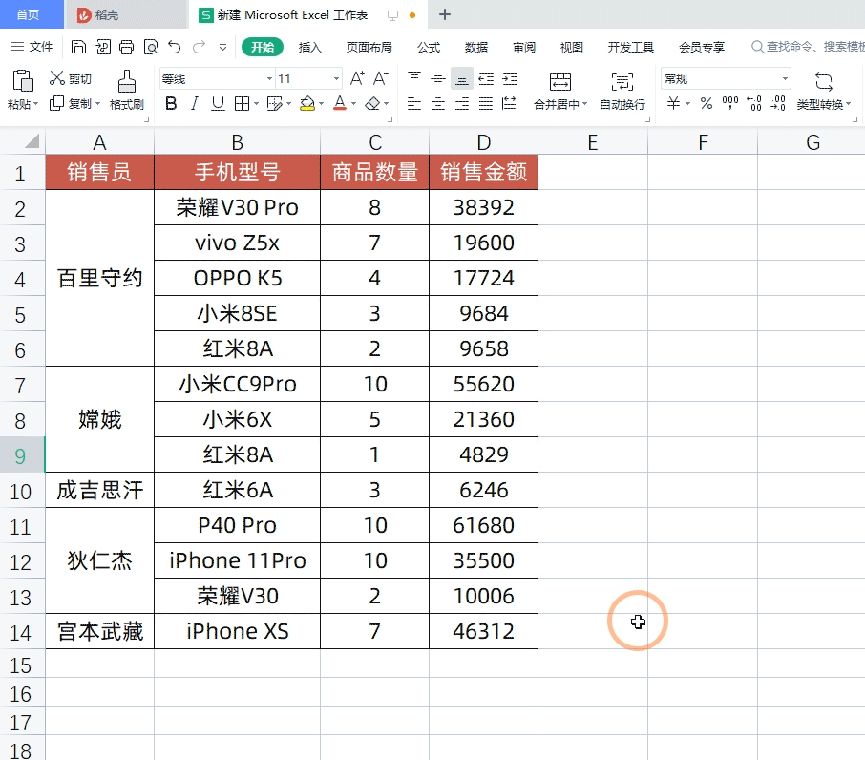
Task: Activate the Format Painter brush
Action: (127, 82)
